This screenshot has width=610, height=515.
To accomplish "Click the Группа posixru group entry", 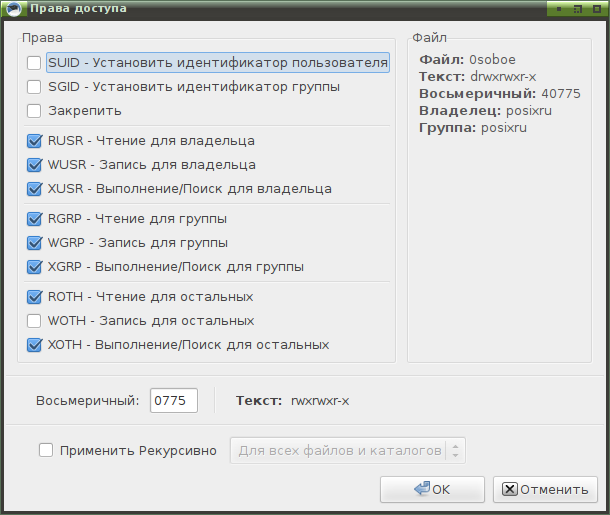I will pos(473,128).
